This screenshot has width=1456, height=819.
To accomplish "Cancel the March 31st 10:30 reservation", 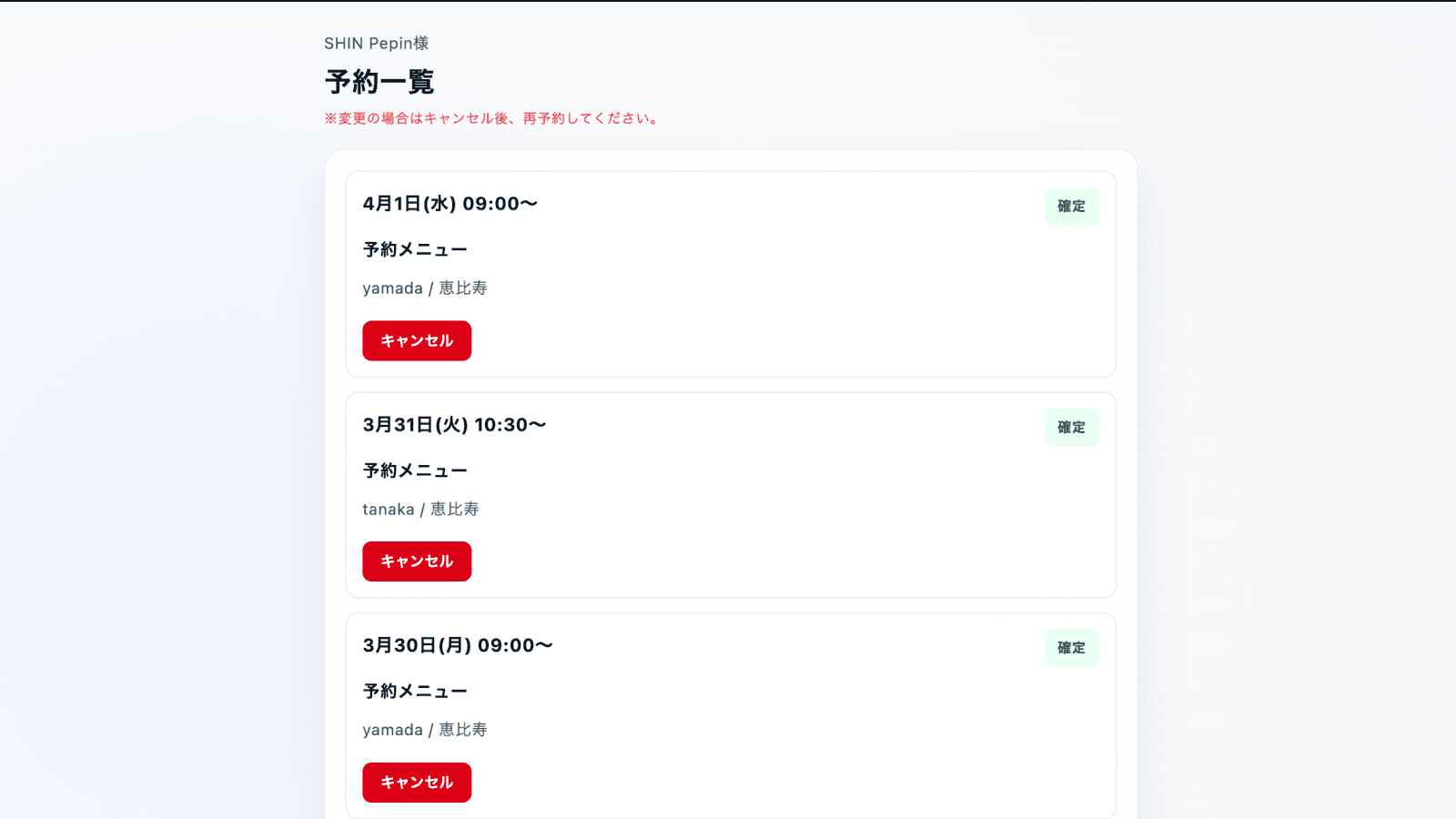I will click(x=417, y=561).
